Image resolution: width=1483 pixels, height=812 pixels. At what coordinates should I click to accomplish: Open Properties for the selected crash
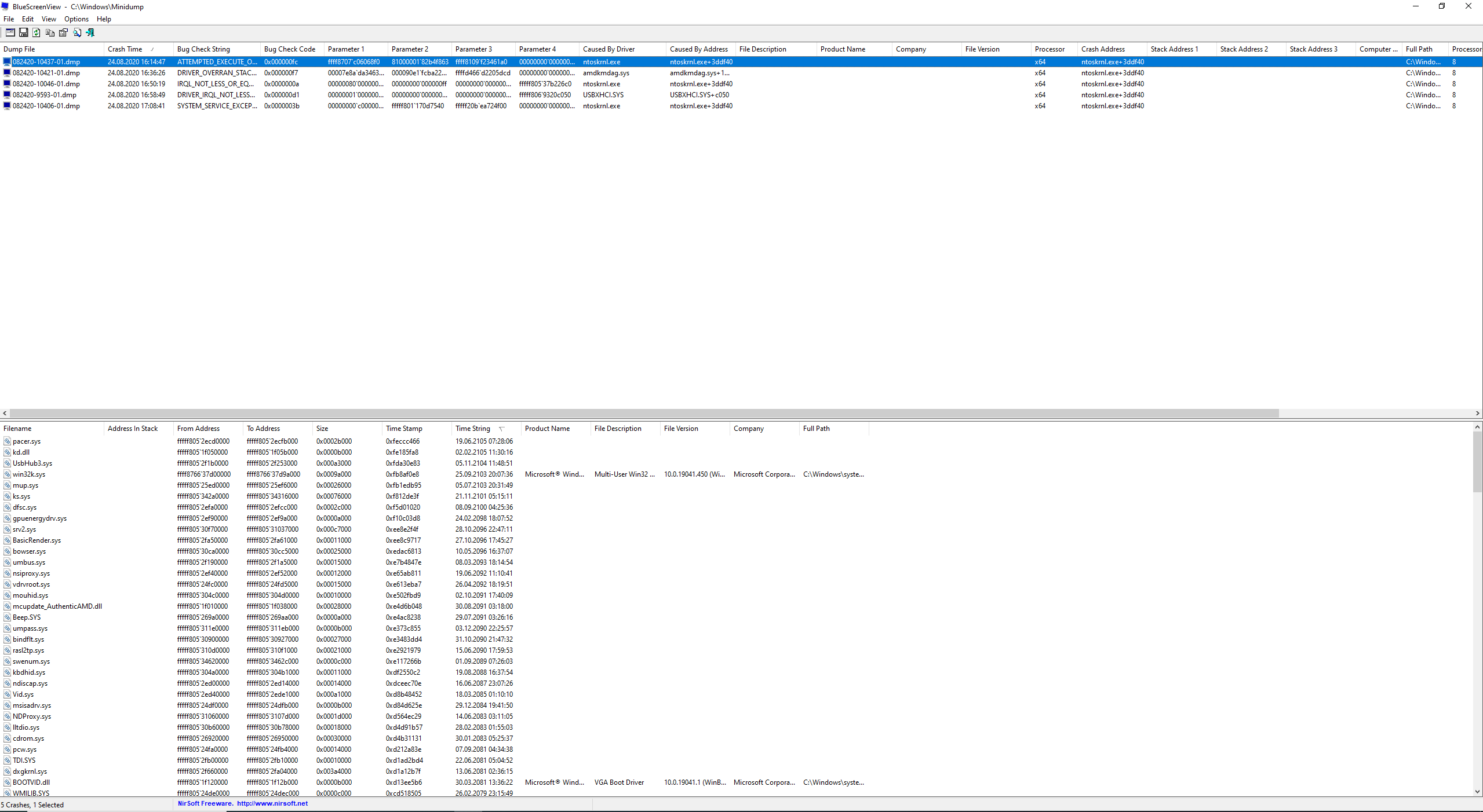(63, 32)
